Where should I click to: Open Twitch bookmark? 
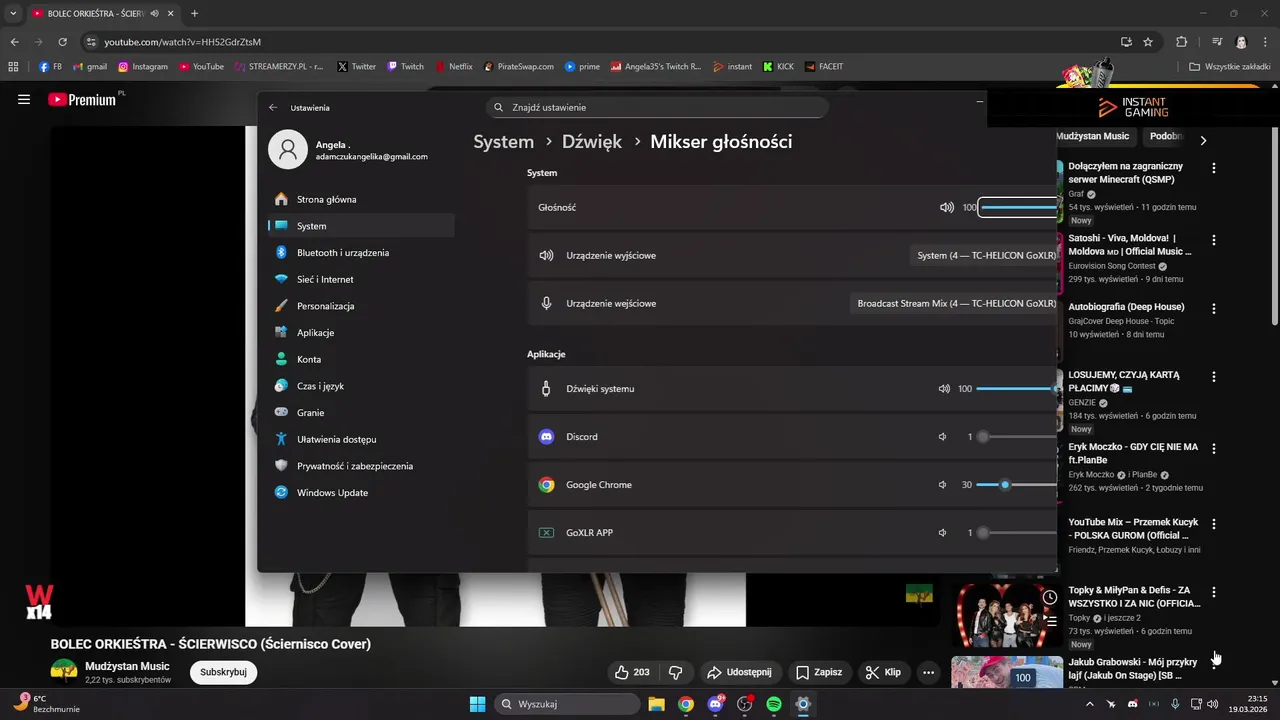pyautogui.click(x=405, y=67)
